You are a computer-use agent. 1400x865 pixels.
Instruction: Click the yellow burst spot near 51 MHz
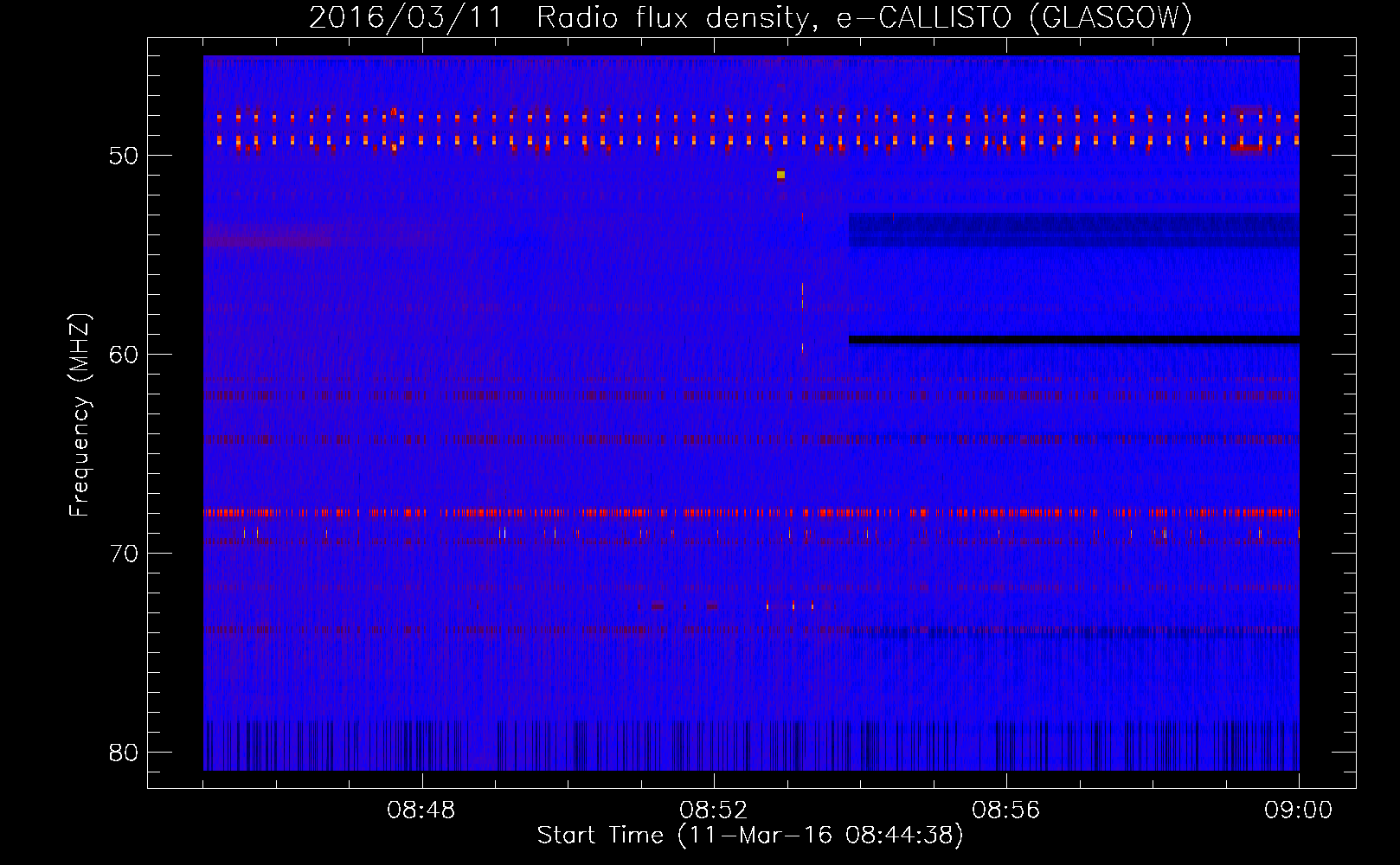click(780, 175)
